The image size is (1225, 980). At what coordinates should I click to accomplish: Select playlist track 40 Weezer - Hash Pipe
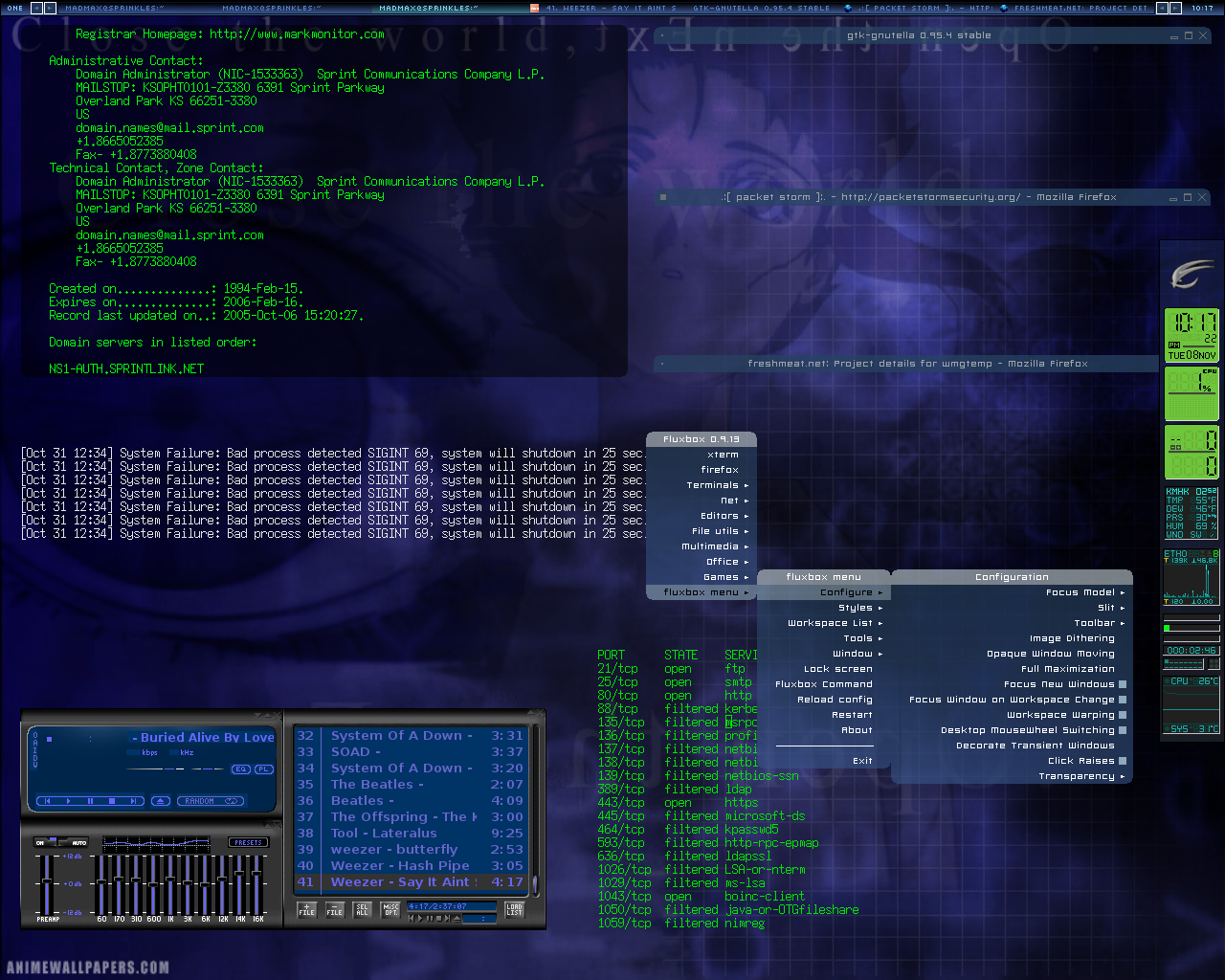pyautogui.click(x=410, y=866)
